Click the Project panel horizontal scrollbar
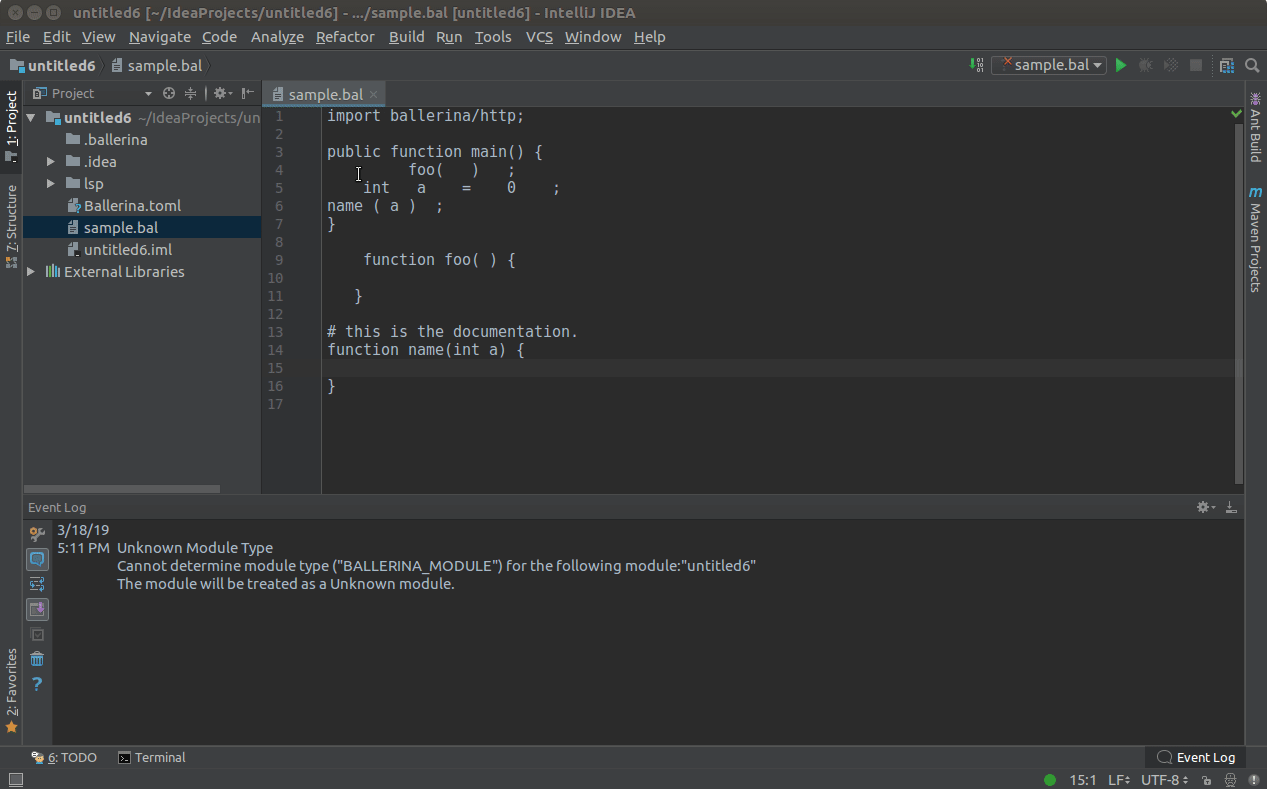 (x=122, y=489)
